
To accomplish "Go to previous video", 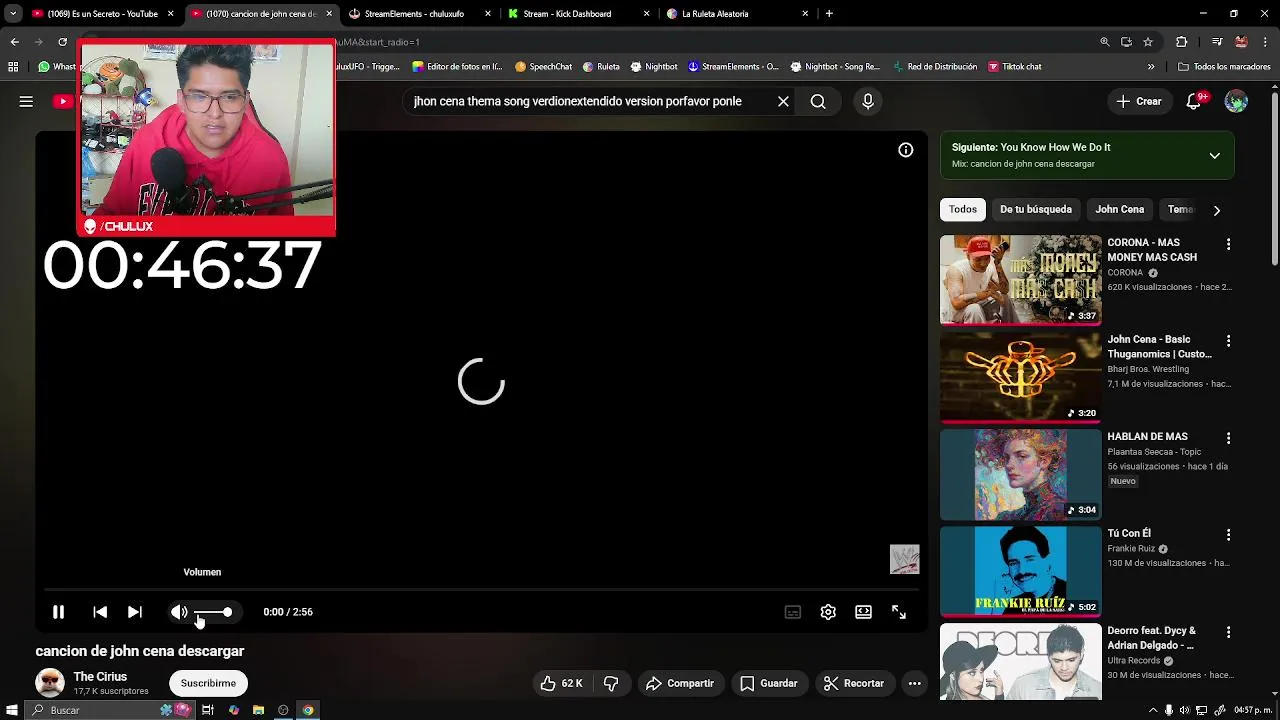I will click(x=100, y=612).
